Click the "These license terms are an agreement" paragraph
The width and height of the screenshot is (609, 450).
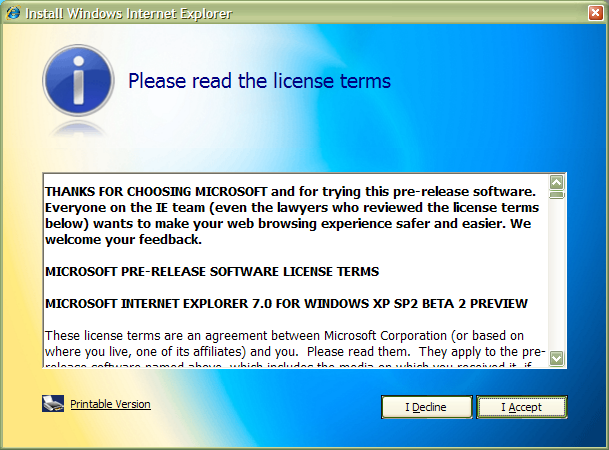[295, 348]
